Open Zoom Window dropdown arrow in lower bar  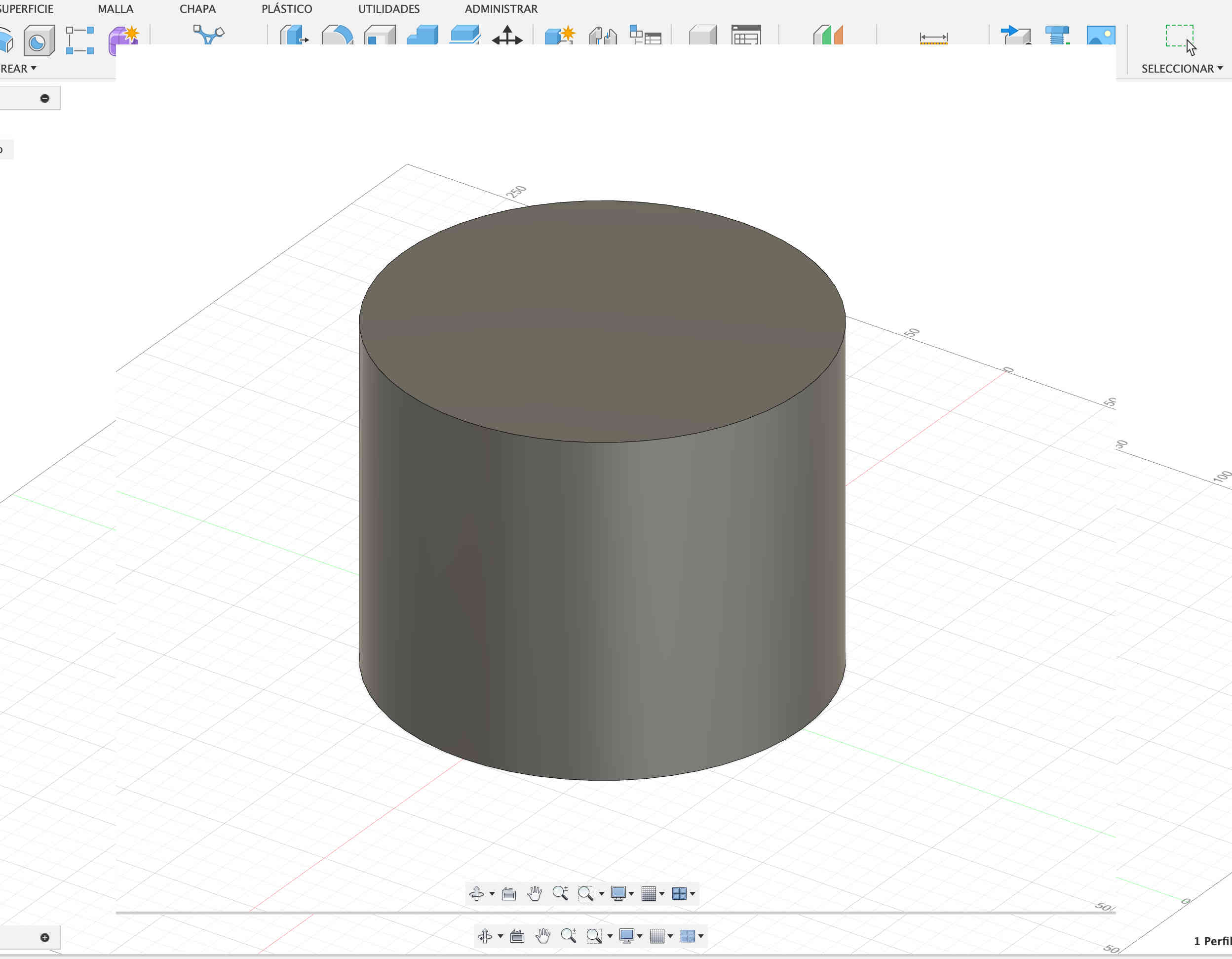[610, 936]
